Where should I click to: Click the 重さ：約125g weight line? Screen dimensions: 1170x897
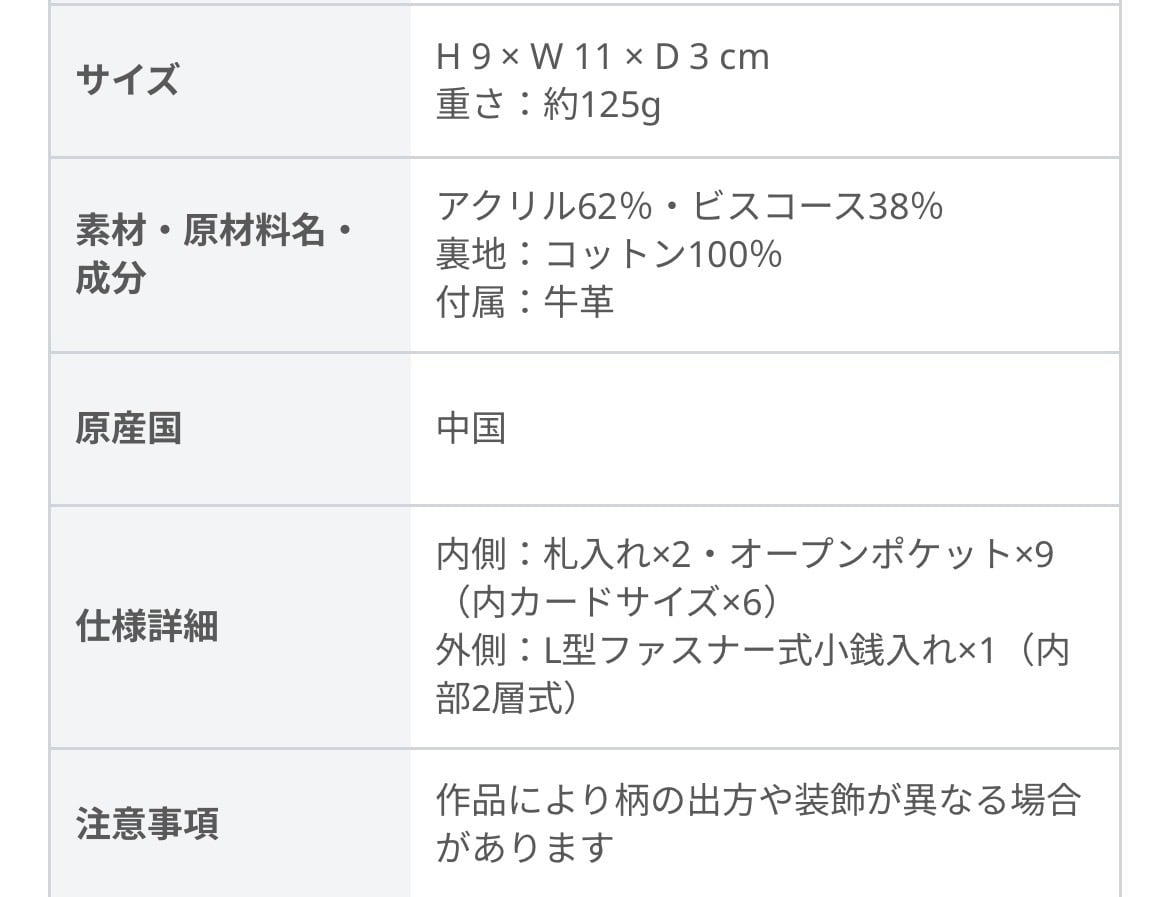tap(548, 105)
